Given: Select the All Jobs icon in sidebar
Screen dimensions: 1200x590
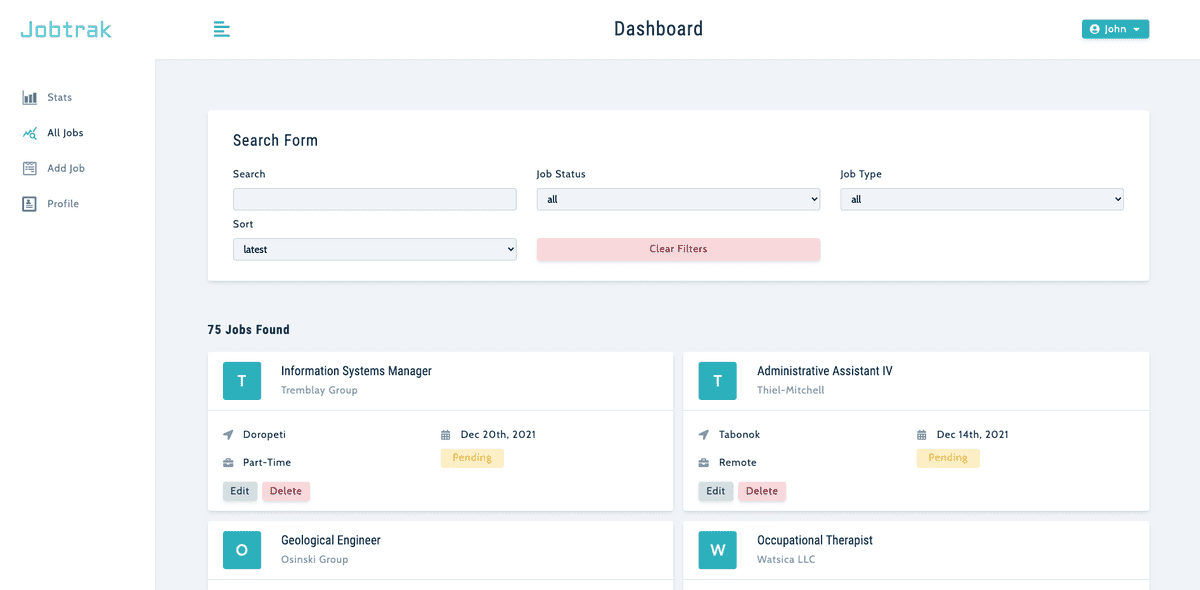Looking at the screenshot, I should point(31,132).
